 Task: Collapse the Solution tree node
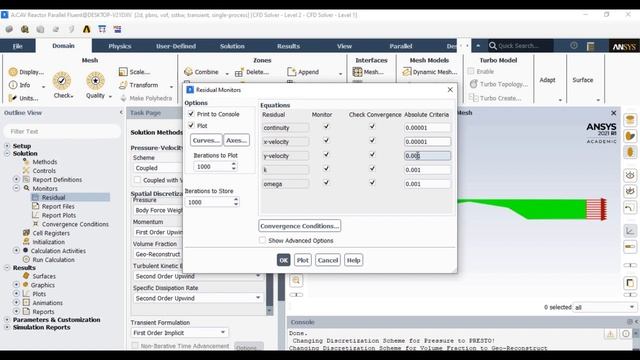[7, 153]
